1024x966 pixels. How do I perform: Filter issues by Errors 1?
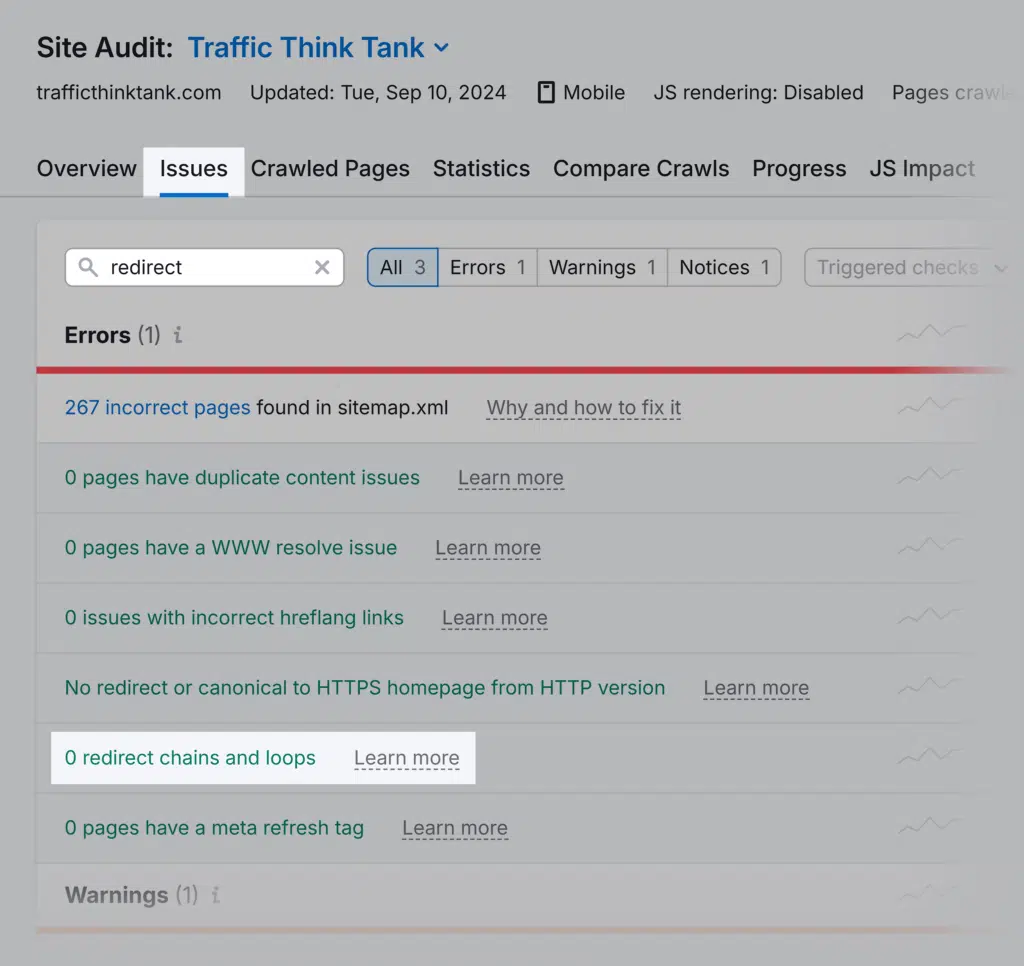click(x=487, y=267)
